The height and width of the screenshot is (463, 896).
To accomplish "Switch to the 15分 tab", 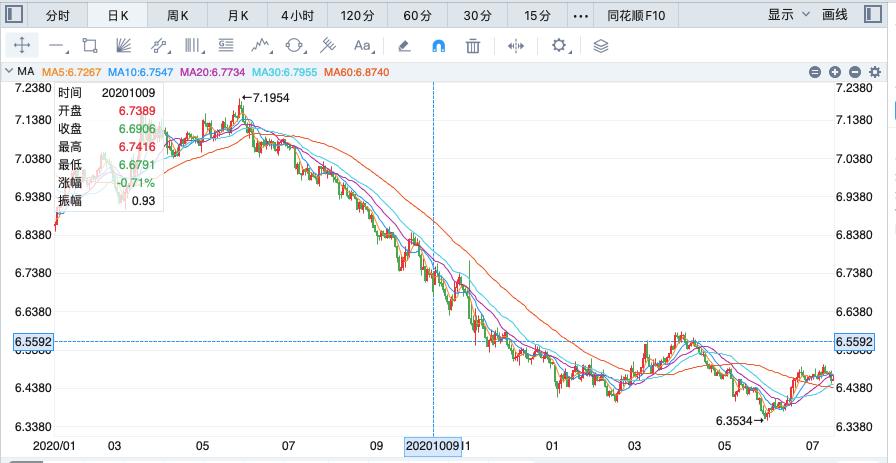I will 537,15.
